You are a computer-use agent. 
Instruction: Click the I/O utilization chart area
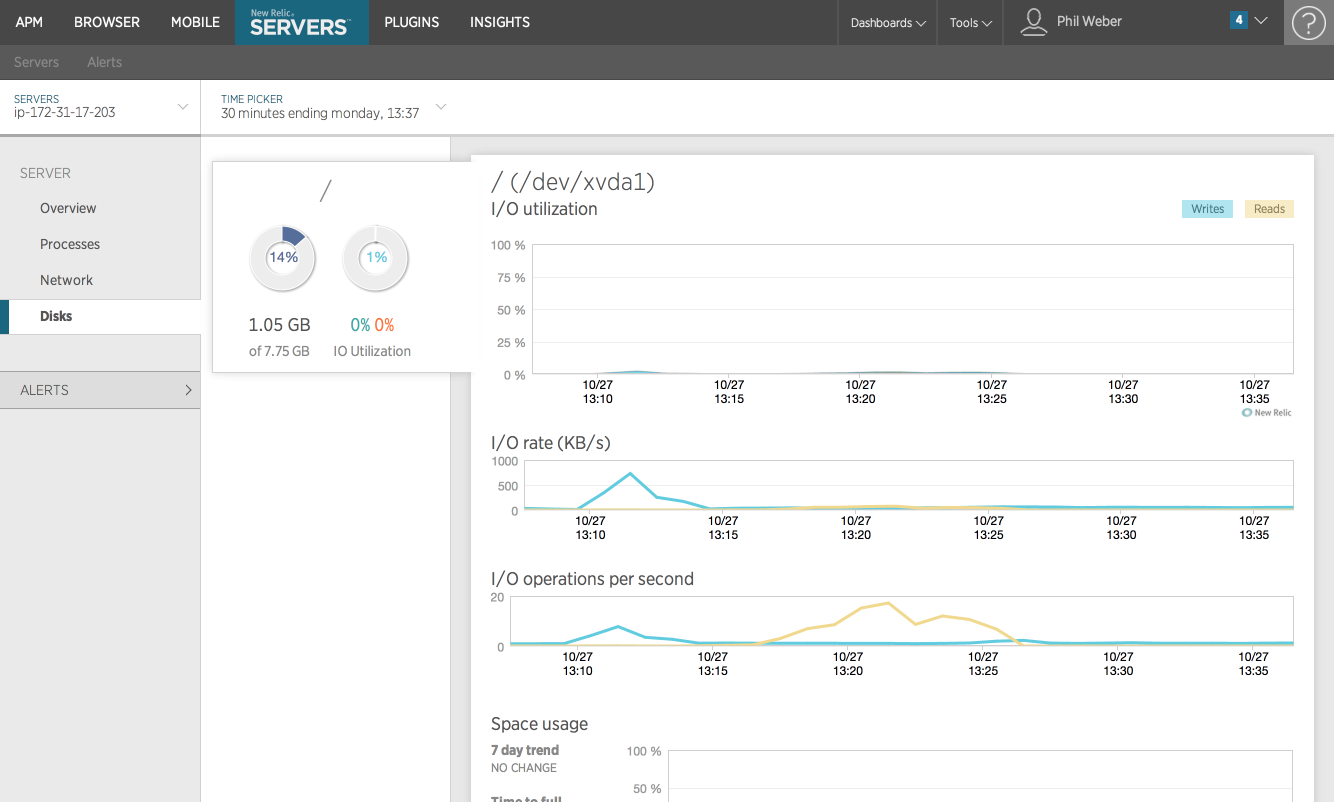pos(912,310)
